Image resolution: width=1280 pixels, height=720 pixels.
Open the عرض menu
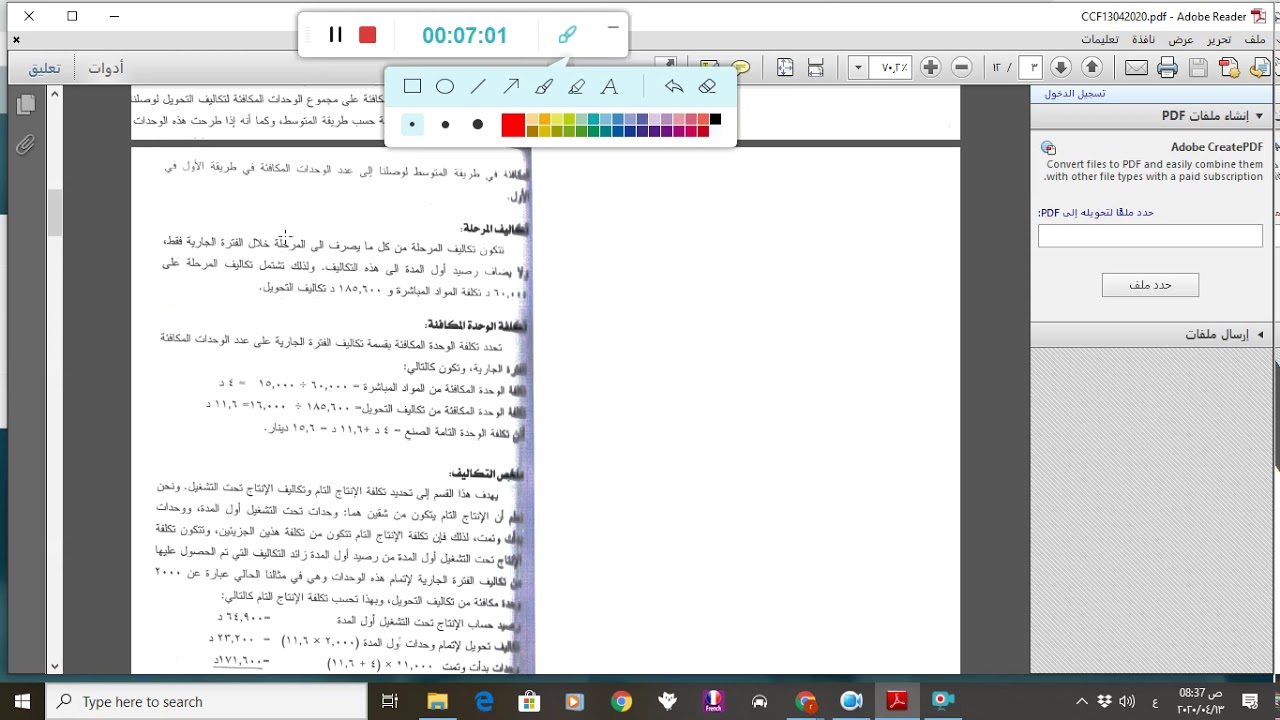pos(1181,40)
